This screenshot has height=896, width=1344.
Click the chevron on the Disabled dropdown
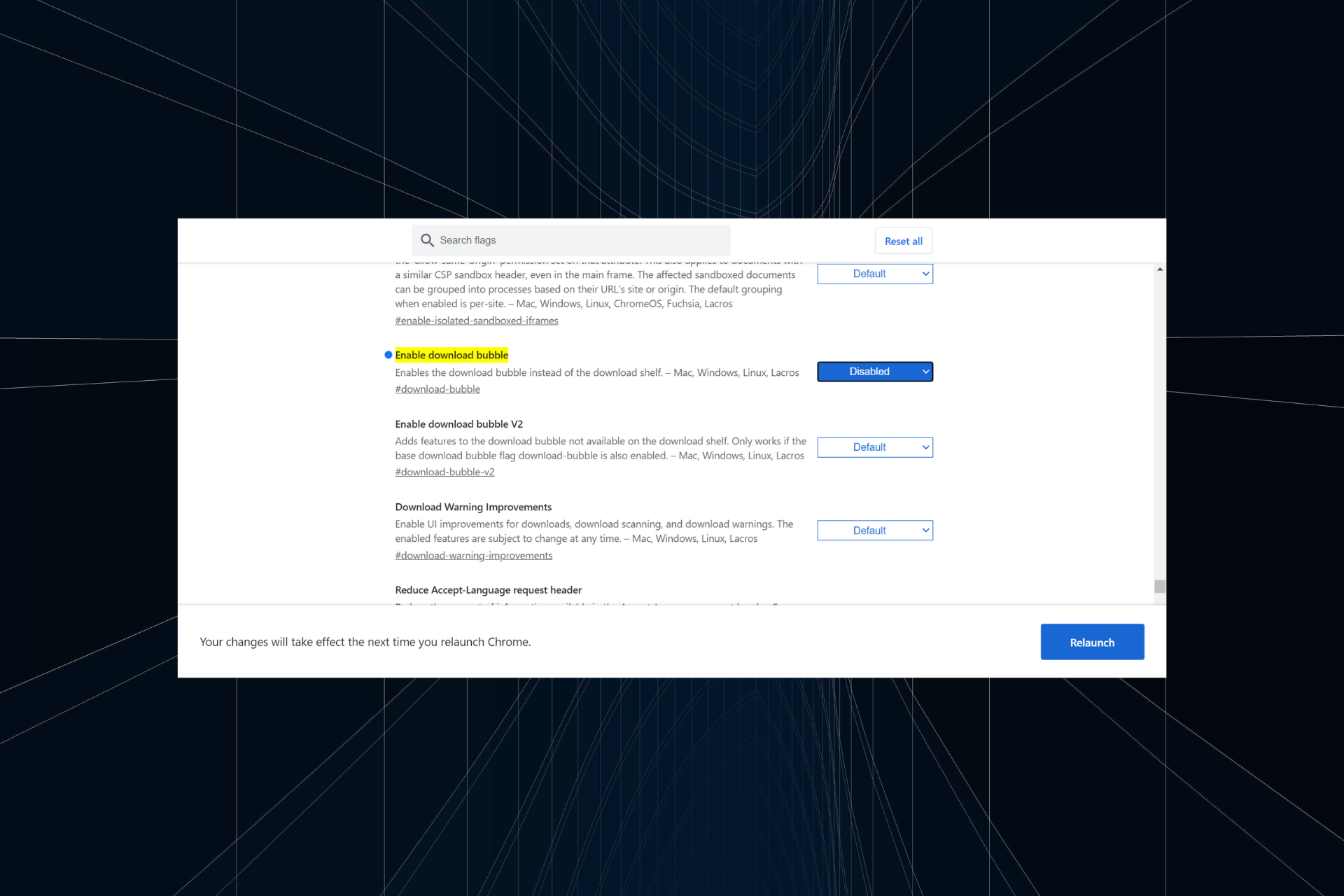pos(924,372)
